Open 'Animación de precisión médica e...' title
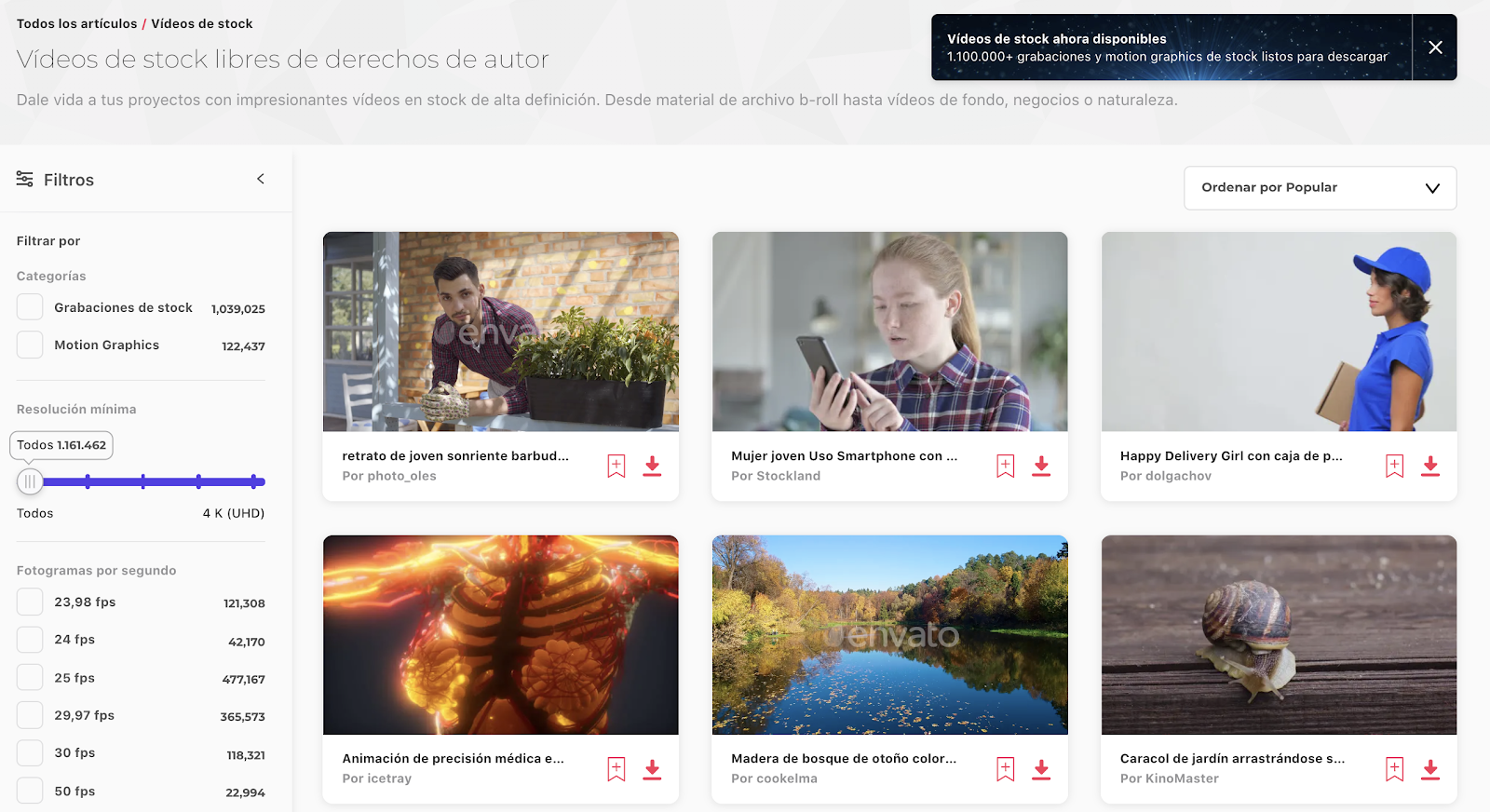Screen dimensions: 1490x812 pyautogui.click(x=453, y=759)
